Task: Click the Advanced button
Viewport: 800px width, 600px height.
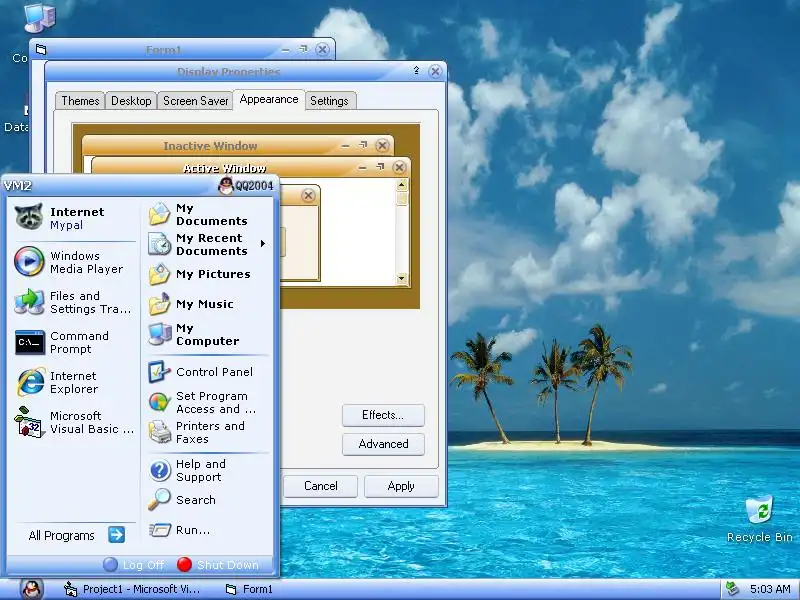Action: click(383, 444)
